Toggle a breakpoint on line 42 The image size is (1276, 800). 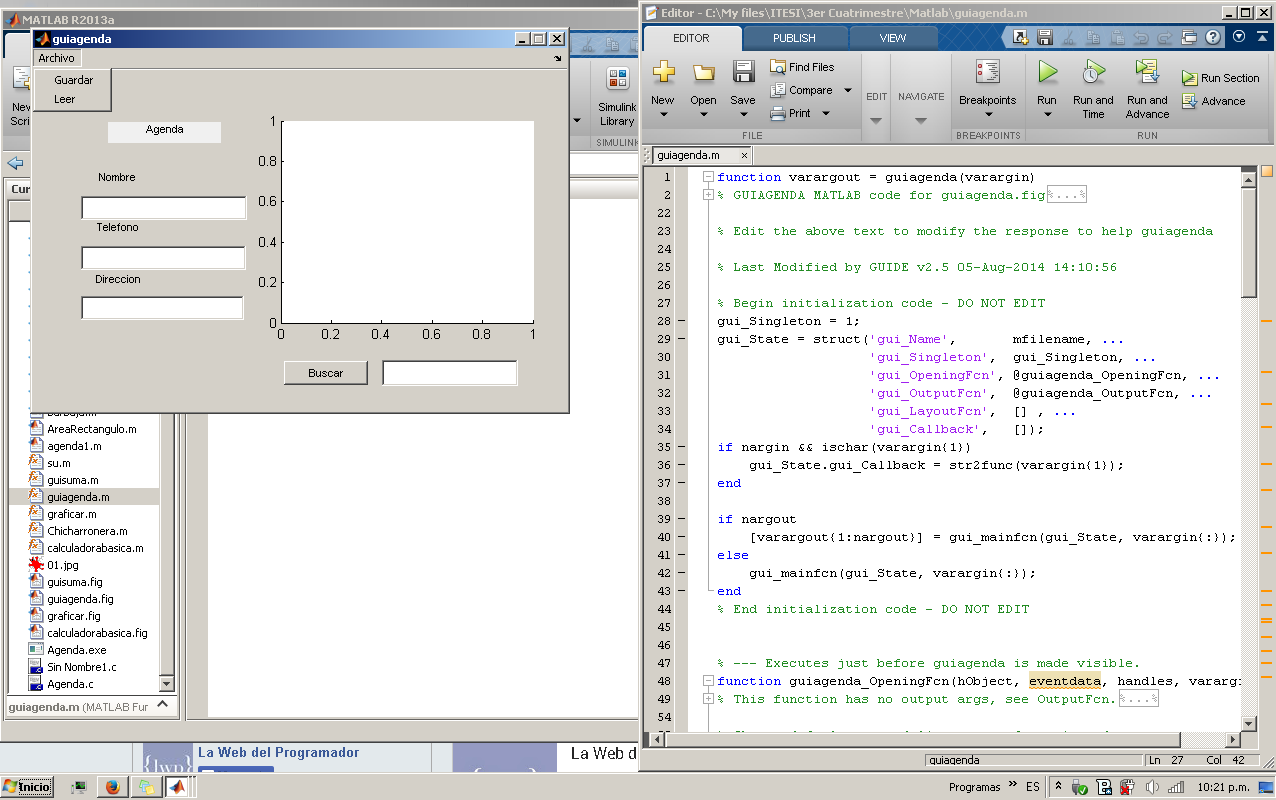point(682,573)
